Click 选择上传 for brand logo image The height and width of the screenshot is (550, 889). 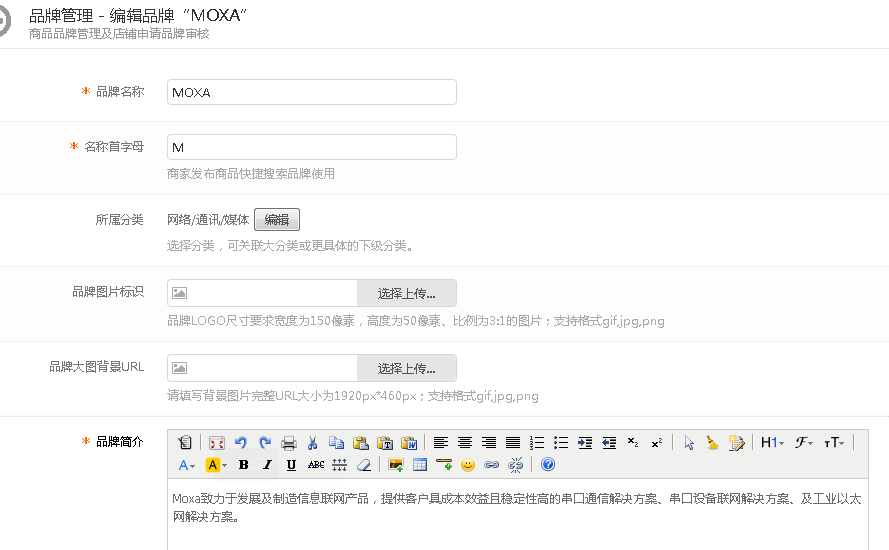pos(407,293)
